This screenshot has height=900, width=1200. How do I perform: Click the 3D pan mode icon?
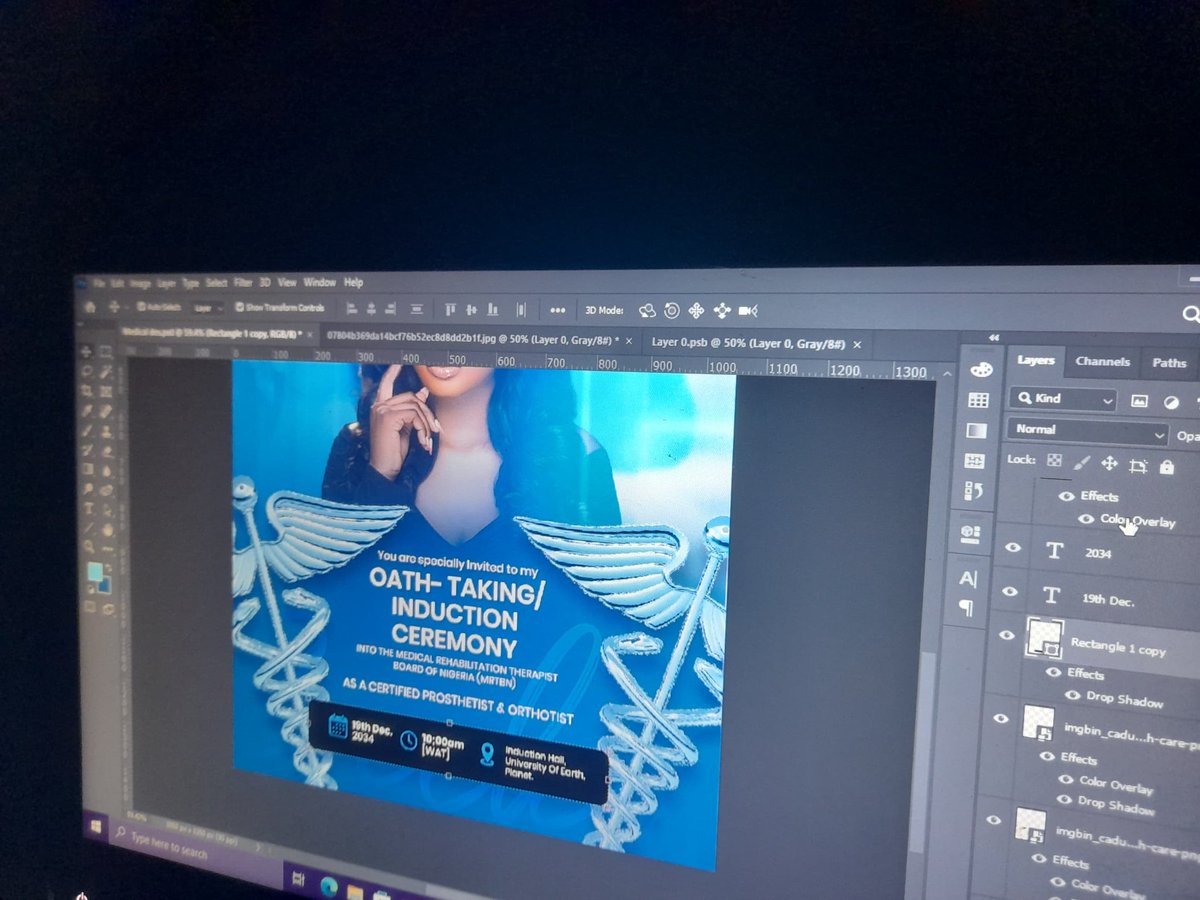tap(696, 311)
